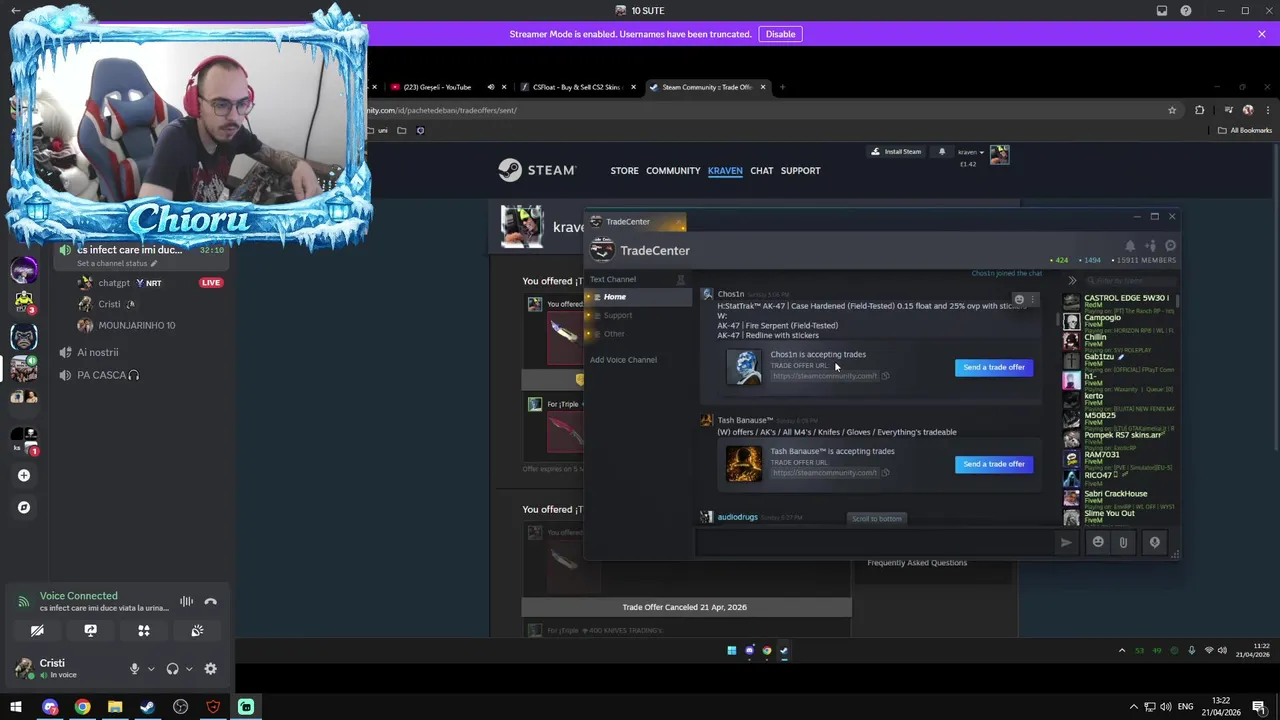Mute Discord microphone
Viewport: 1280px width, 720px height.
click(134, 669)
